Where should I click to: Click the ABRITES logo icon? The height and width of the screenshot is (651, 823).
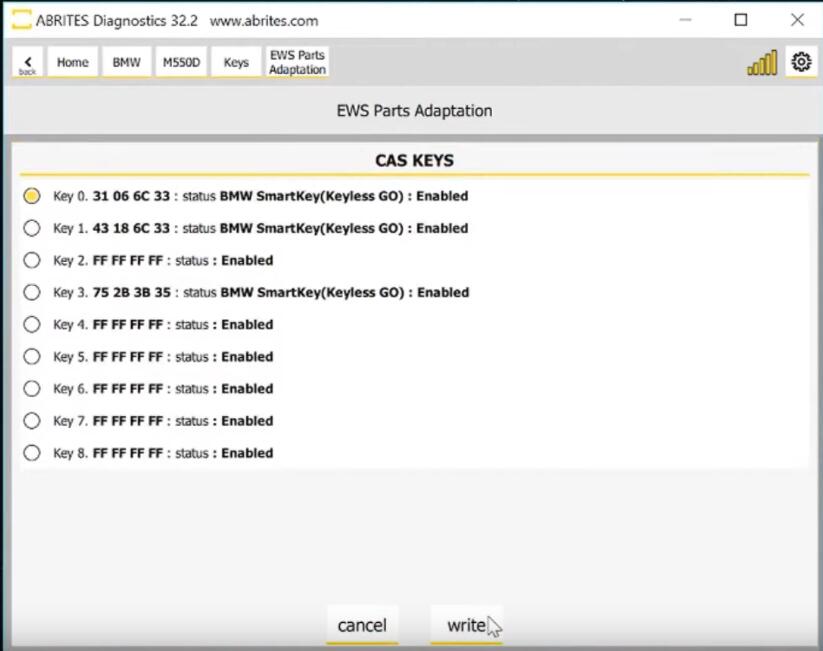pyautogui.click(x=21, y=20)
